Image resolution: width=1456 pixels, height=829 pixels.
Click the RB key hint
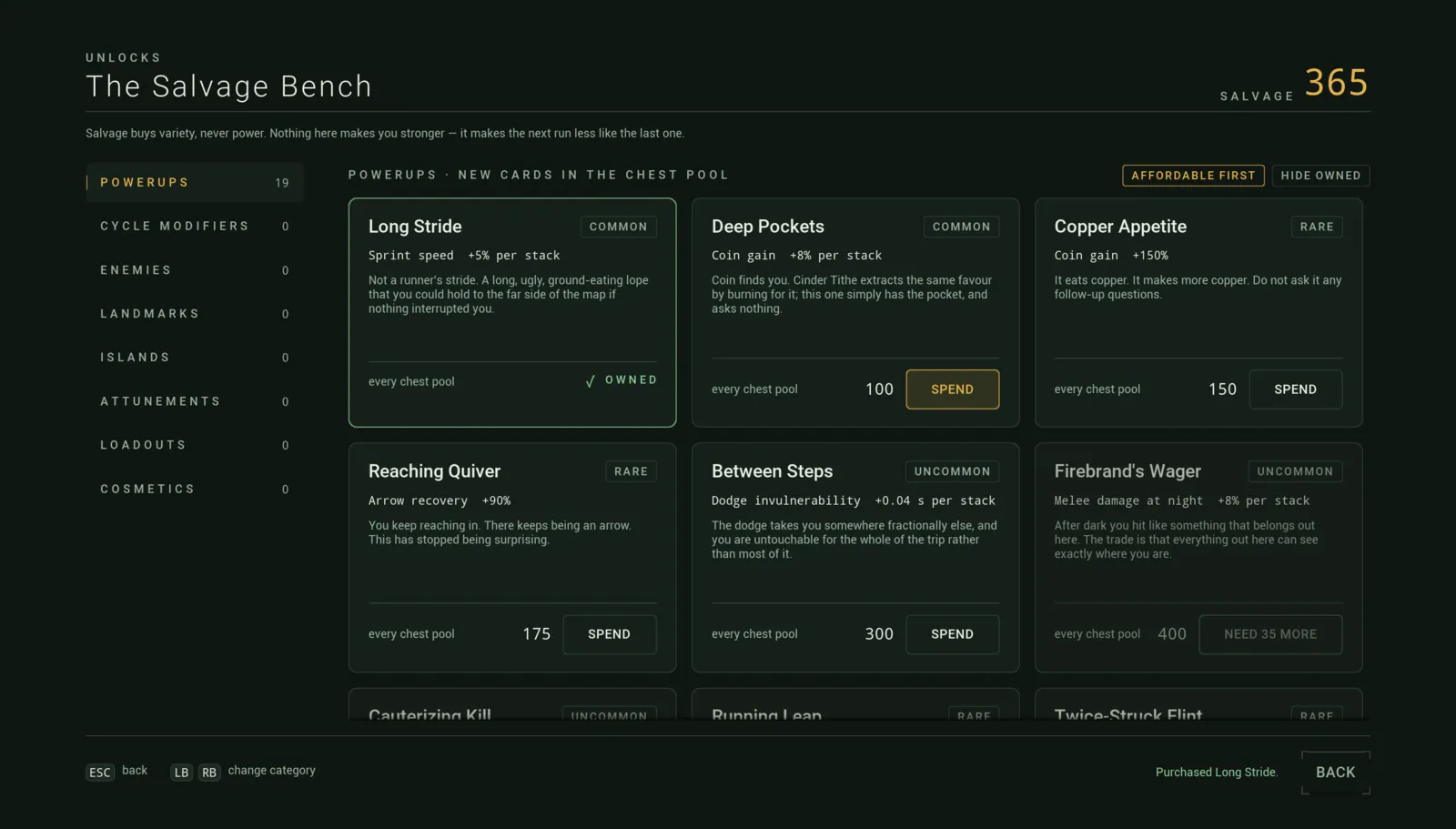coord(209,773)
